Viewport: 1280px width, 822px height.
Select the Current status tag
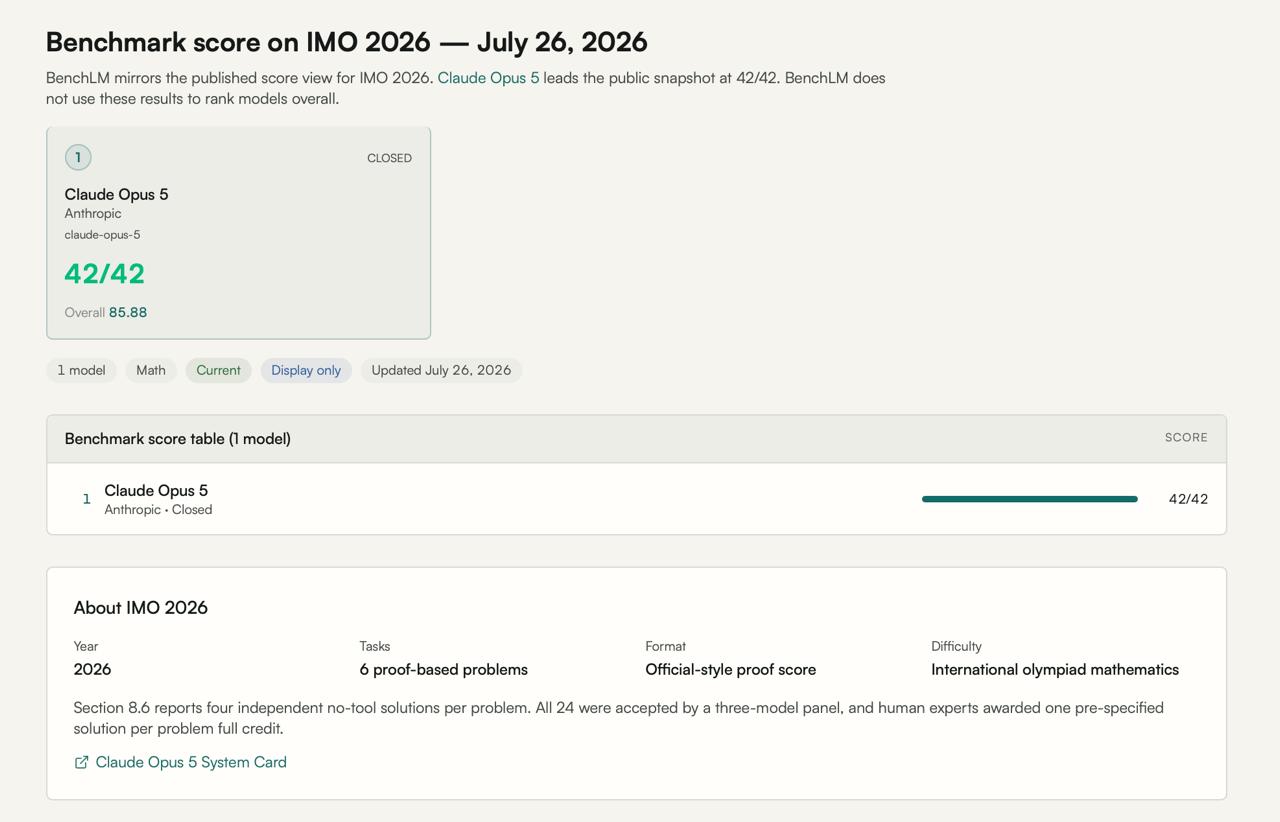point(218,370)
